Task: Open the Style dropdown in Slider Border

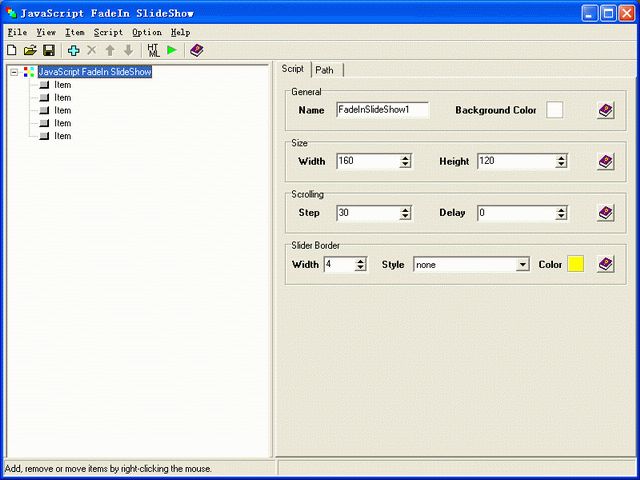Action: (522, 265)
